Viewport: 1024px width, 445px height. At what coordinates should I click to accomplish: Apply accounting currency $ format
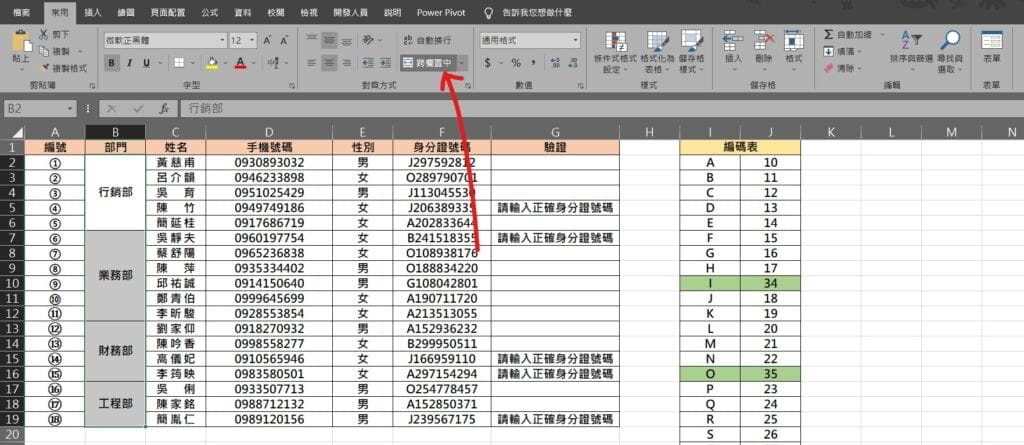(x=487, y=63)
